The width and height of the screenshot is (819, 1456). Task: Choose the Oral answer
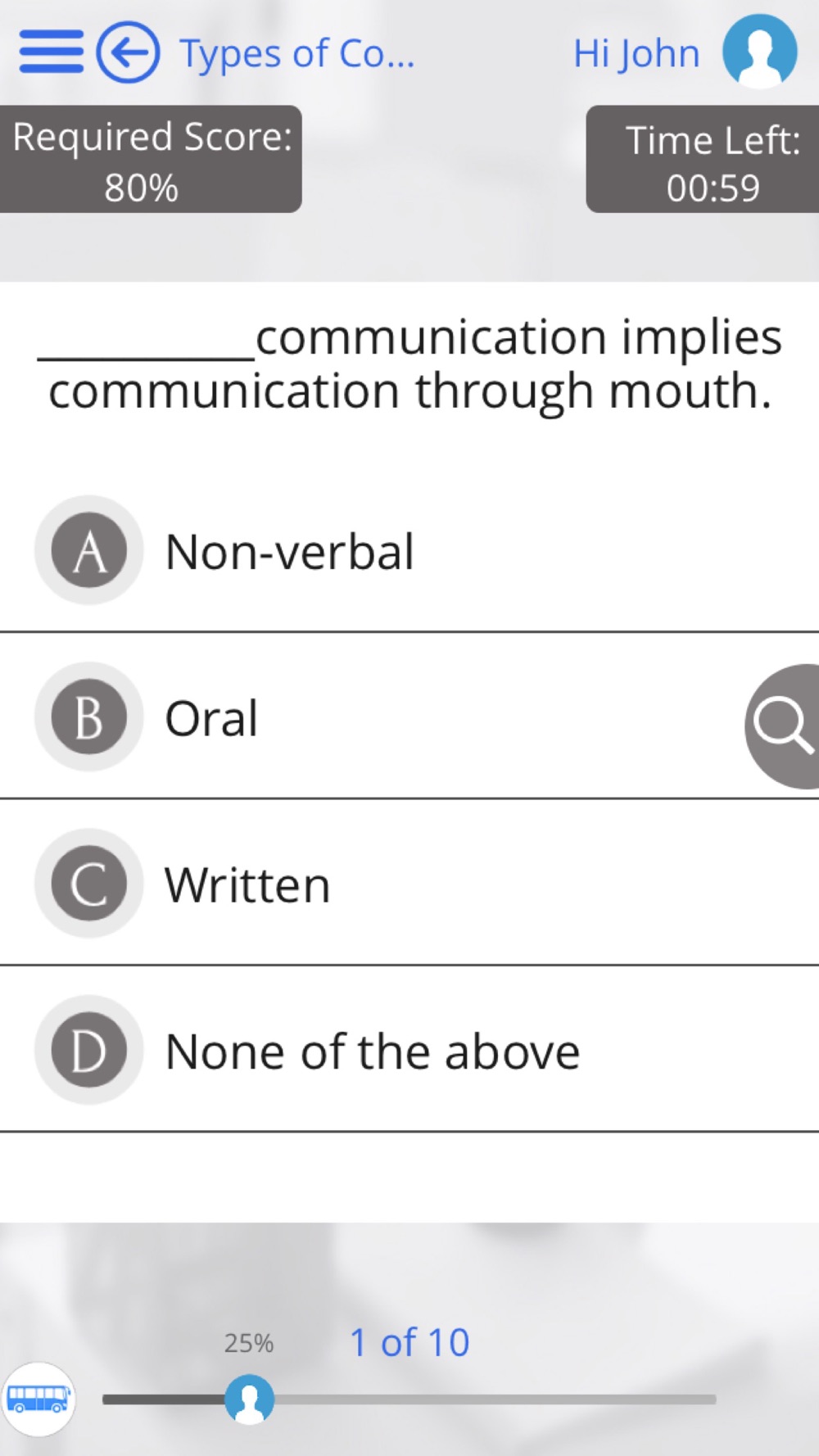[211, 718]
